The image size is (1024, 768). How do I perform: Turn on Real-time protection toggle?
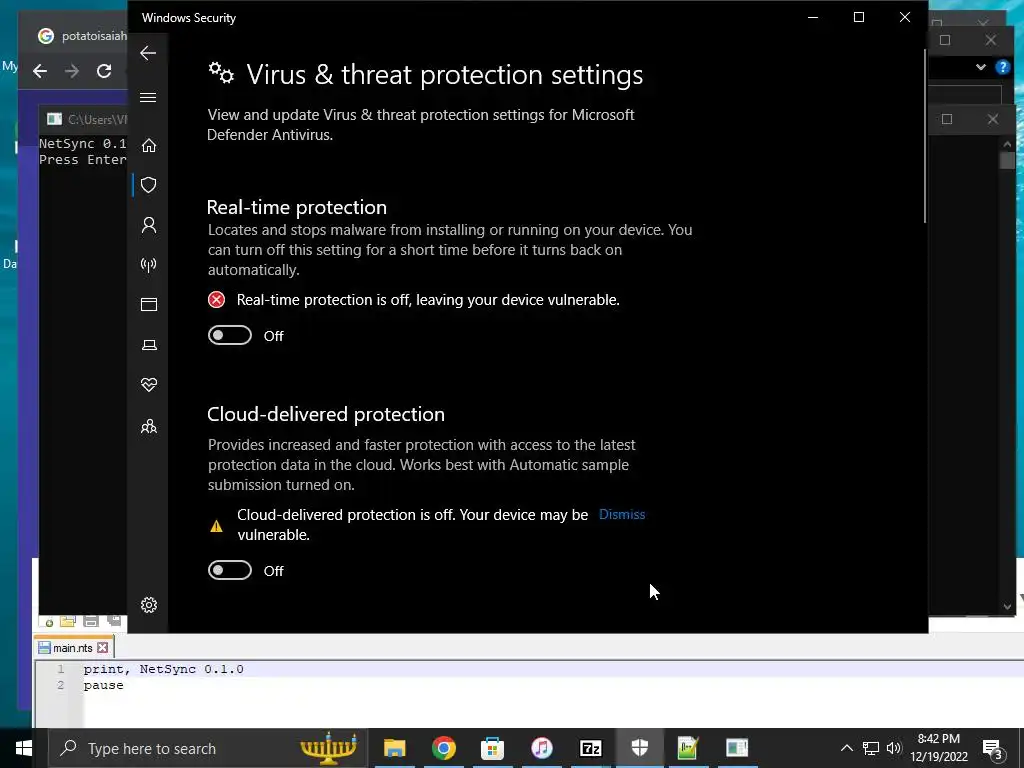[230, 336]
